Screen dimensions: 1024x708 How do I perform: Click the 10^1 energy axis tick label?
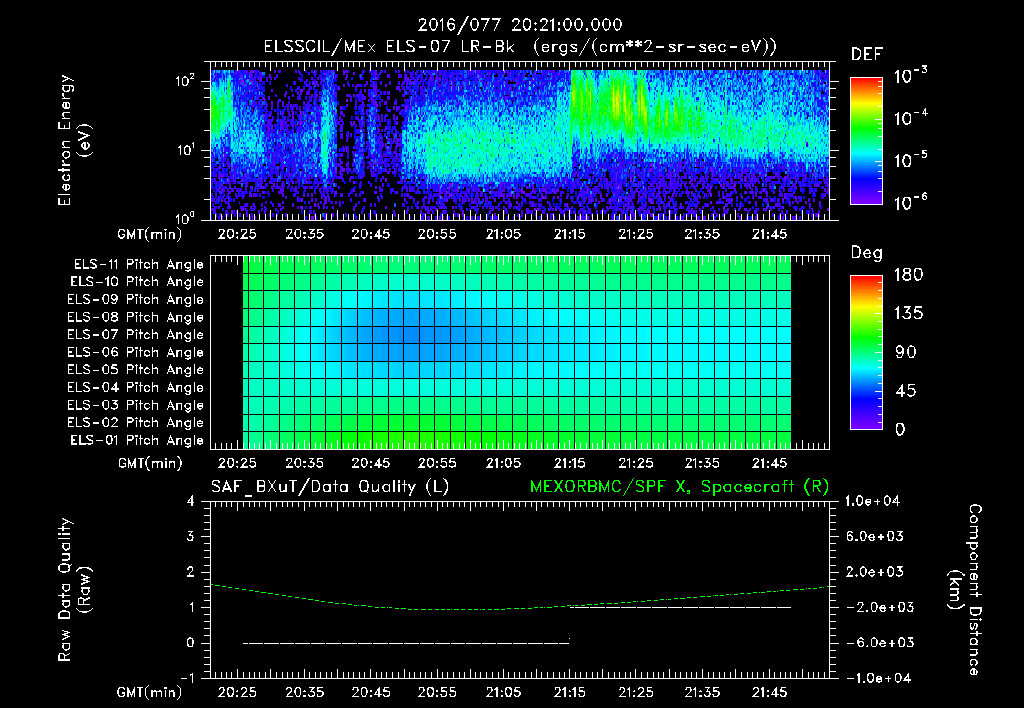tap(186, 150)
